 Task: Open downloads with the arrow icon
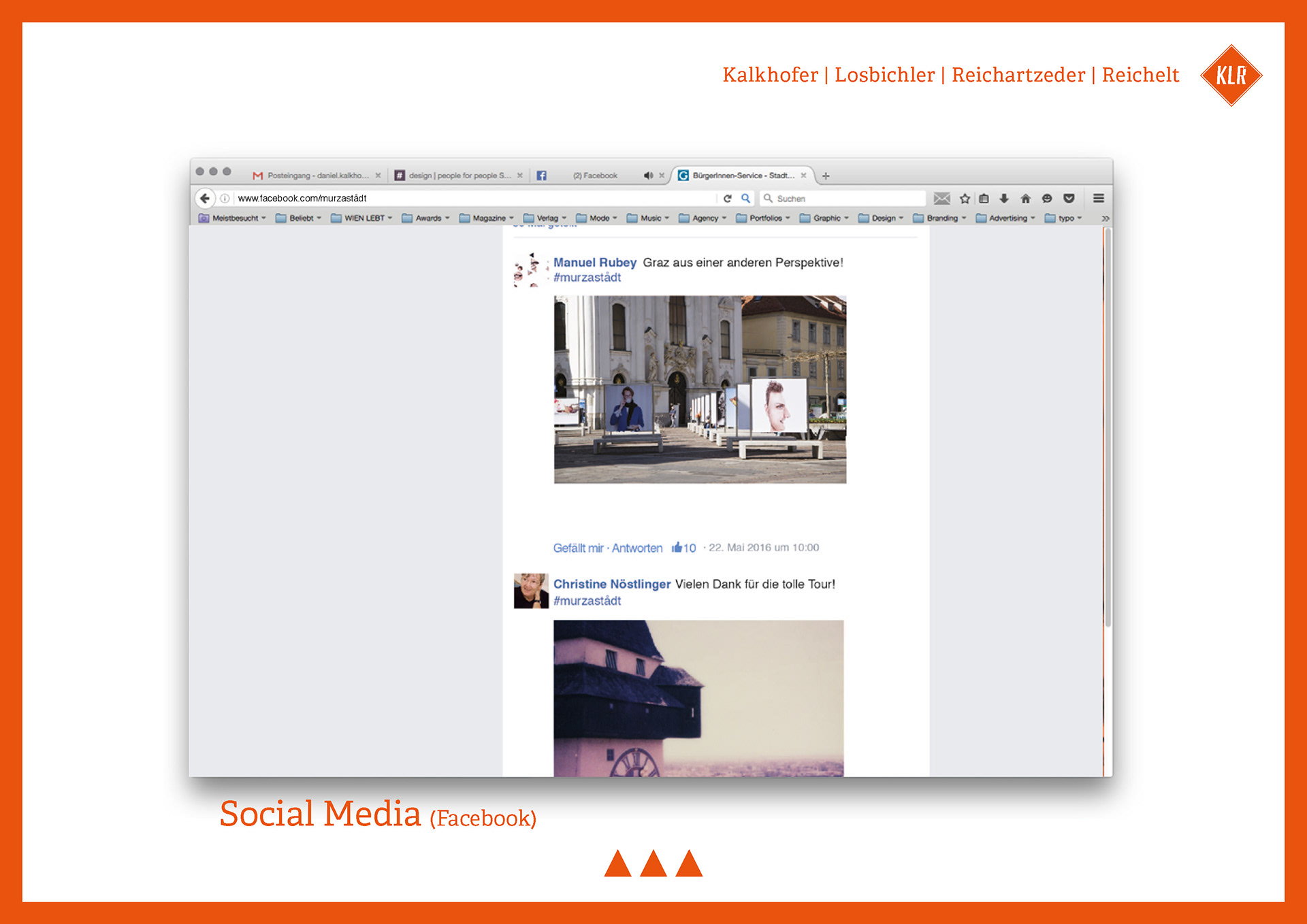(x=1004, y=198)
